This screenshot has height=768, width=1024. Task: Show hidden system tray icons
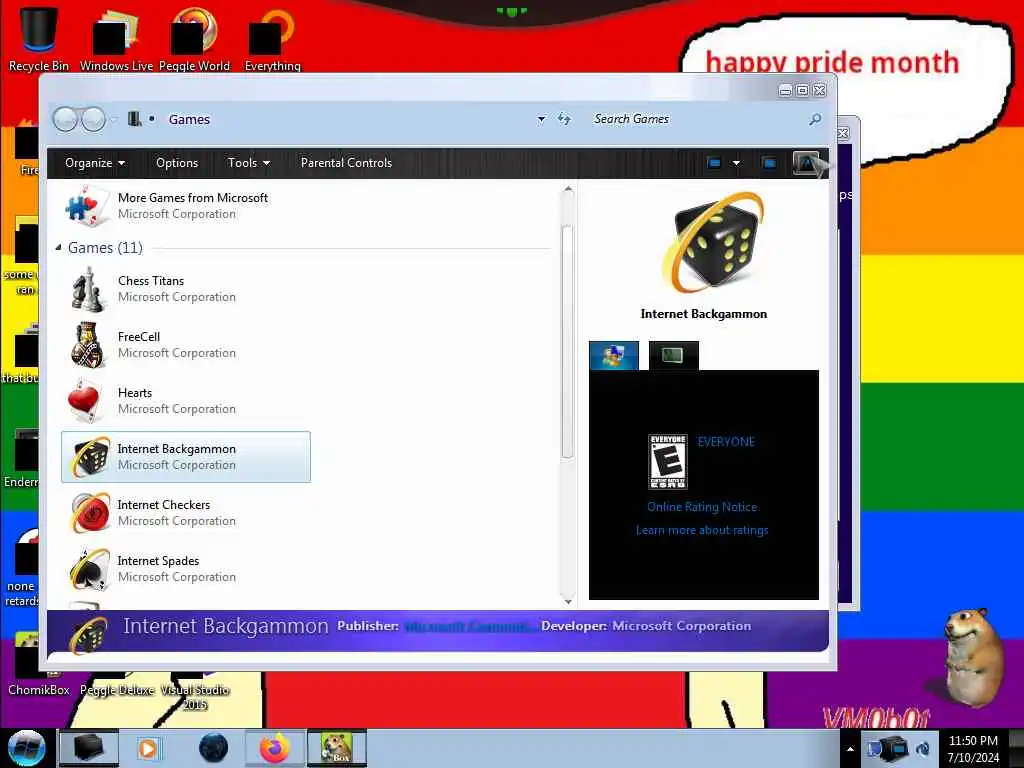850,749
